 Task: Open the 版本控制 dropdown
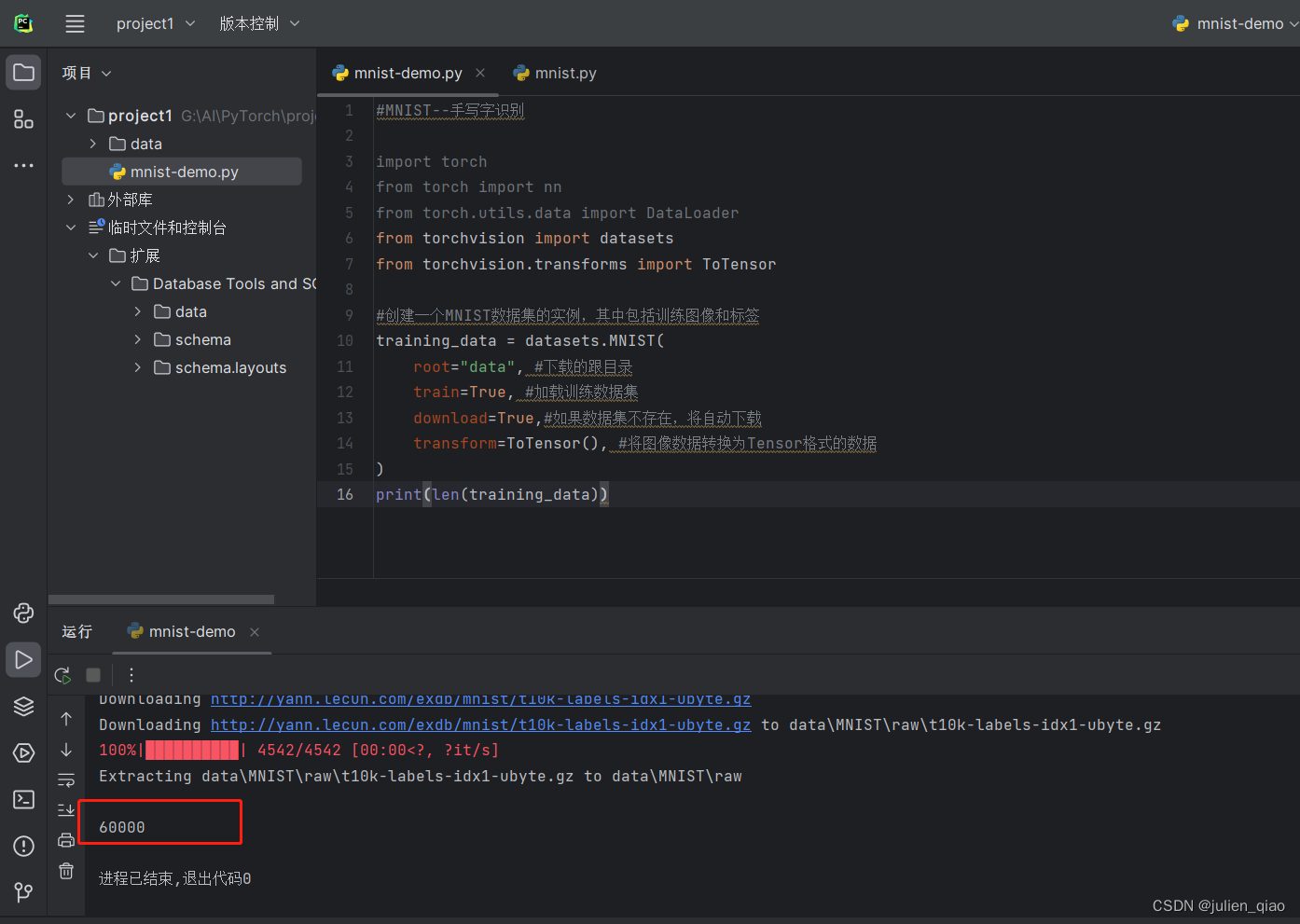(x=259, y=23)
